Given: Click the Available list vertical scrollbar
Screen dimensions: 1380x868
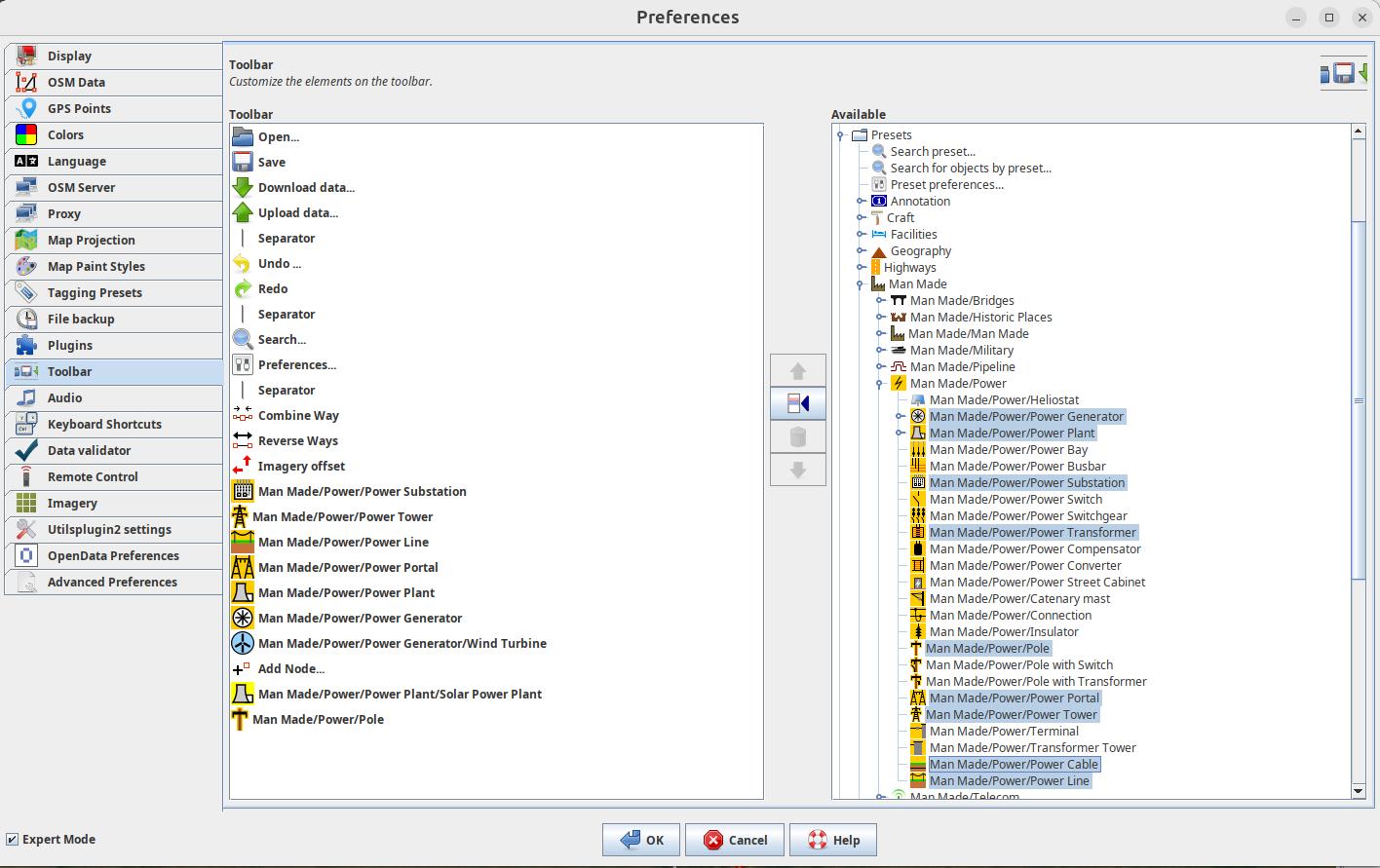Looking at the screenshot, I should [x=1359, y=399].
